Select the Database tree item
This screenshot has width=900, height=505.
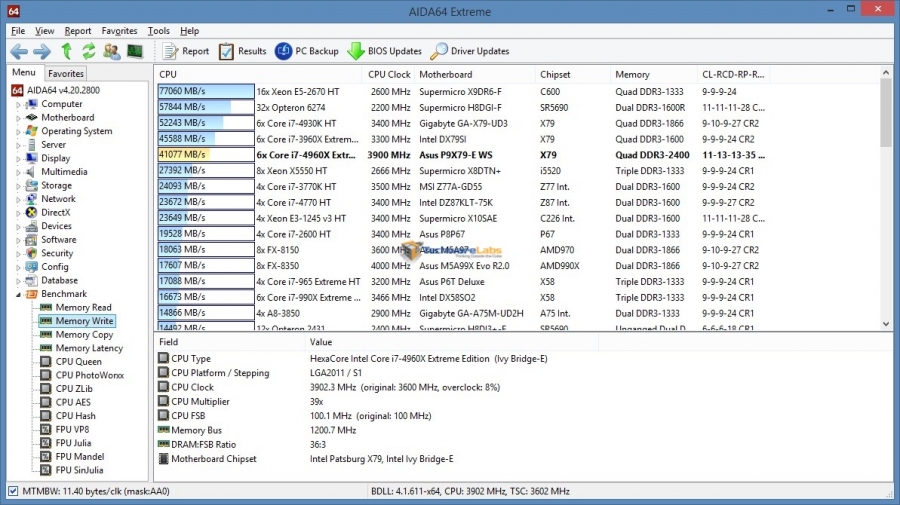tap(52, 281)
